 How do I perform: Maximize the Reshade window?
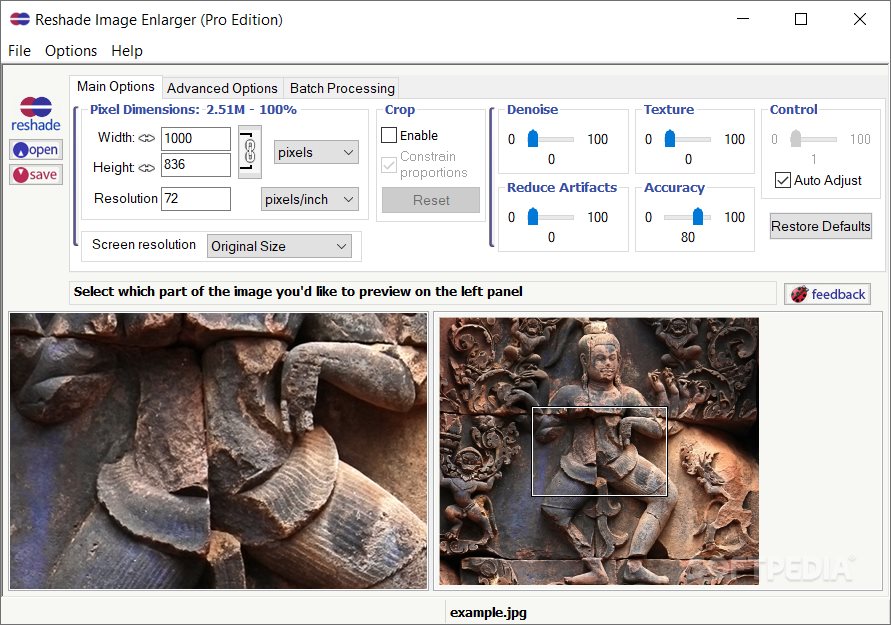click(801, 19)
